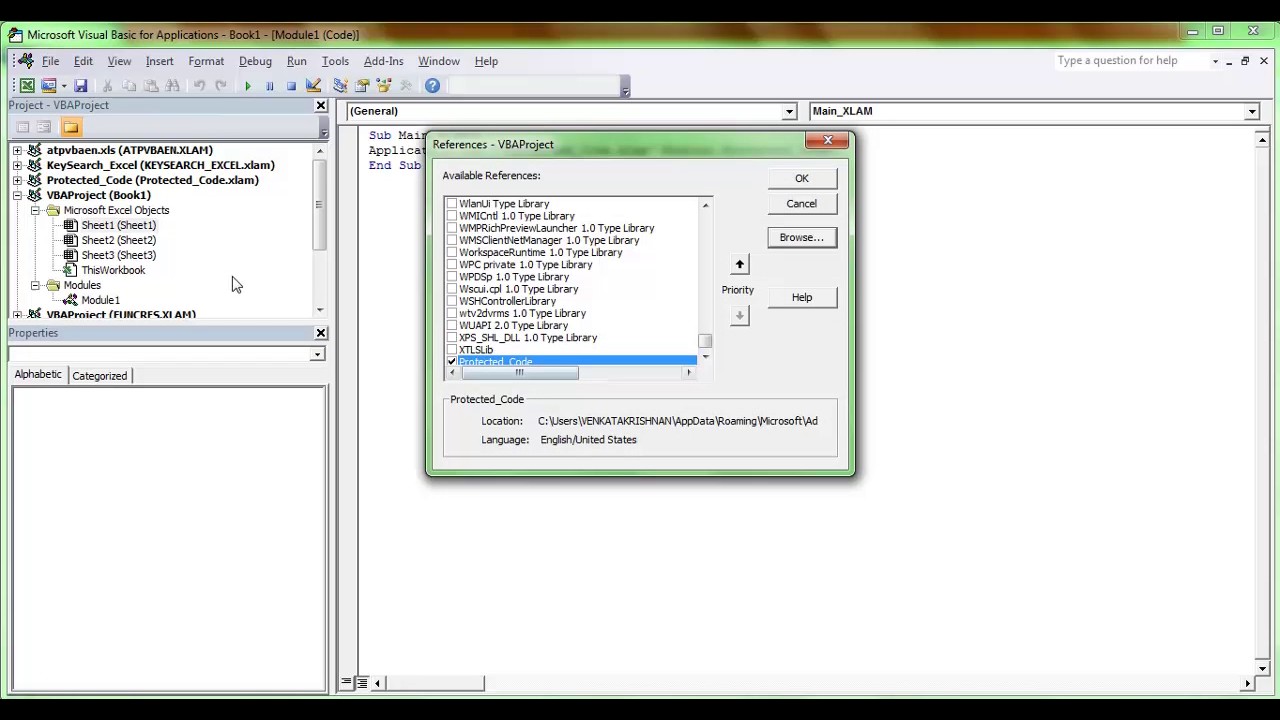Collapse the VBAProject (Book1) node
This screenshot has width=1280, height=720.
17,195
